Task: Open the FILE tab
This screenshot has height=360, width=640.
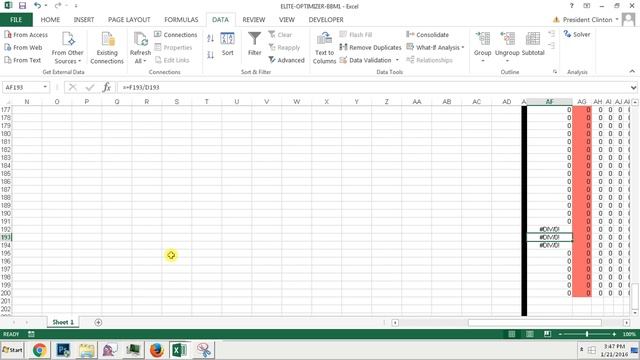Action: click(x=16, y=20)
